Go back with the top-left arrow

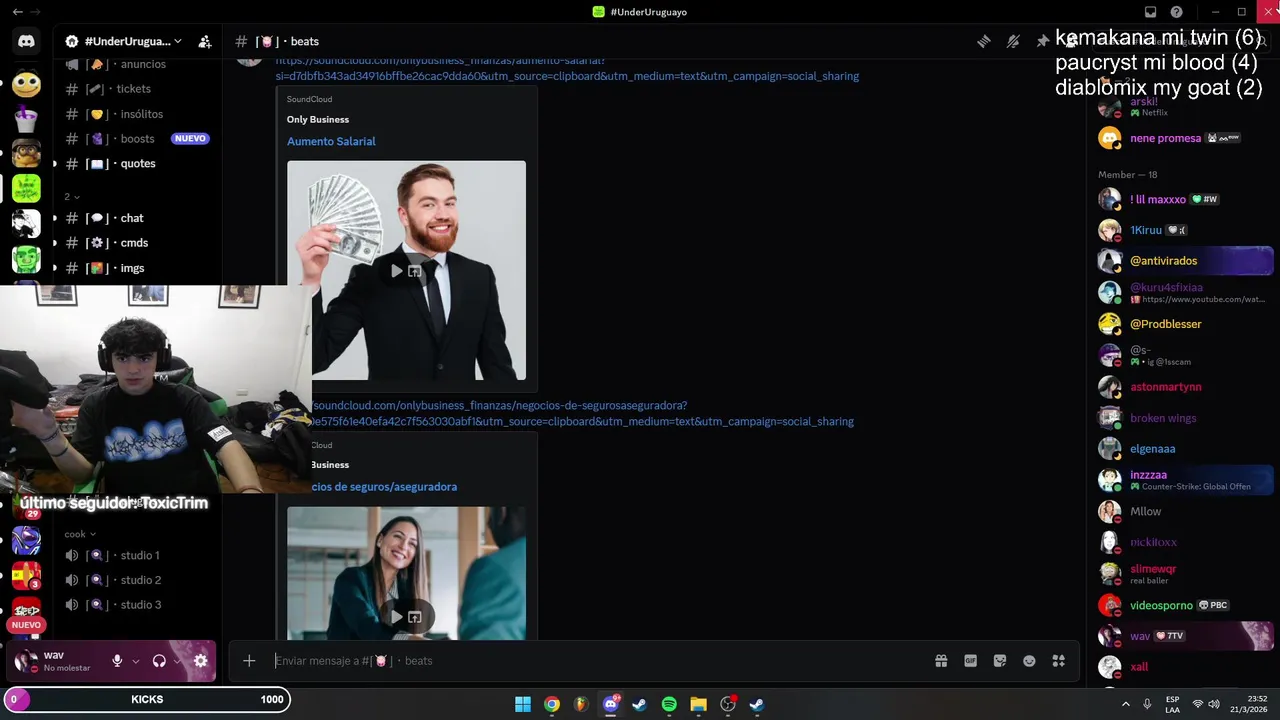17,12
